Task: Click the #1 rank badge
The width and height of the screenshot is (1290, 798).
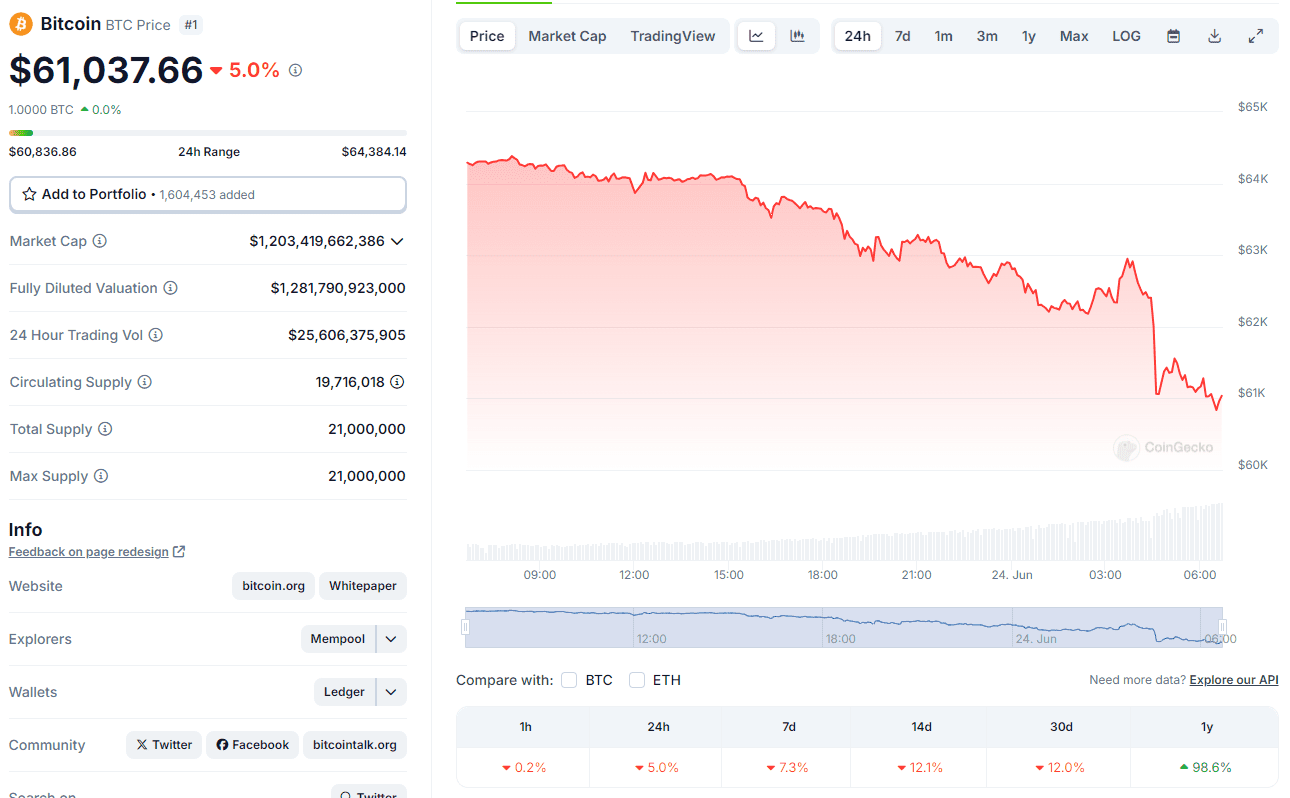Action: pyautogui.click(x=191, y=25)
